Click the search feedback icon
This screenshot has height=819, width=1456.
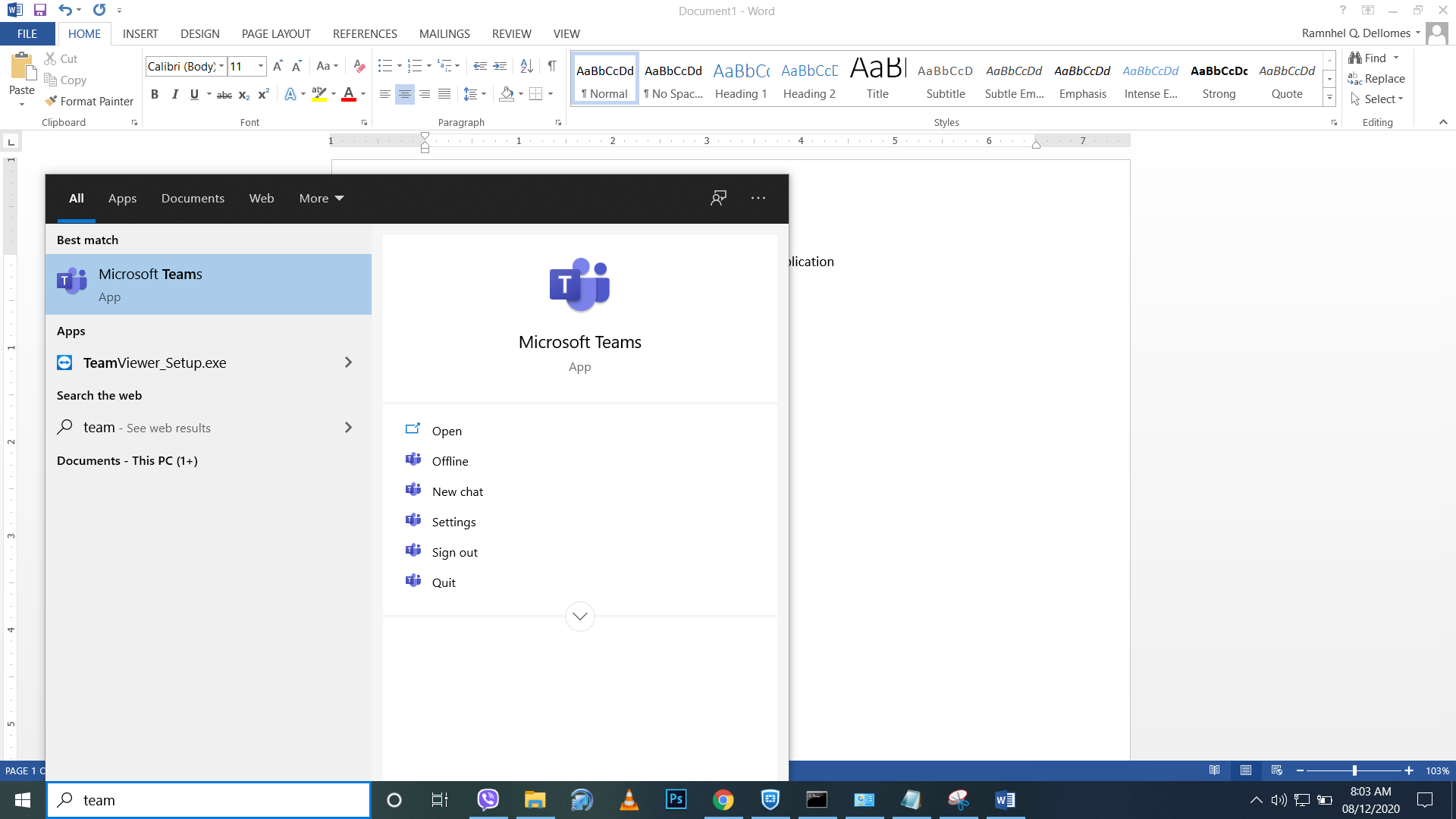tap(718, 198)
